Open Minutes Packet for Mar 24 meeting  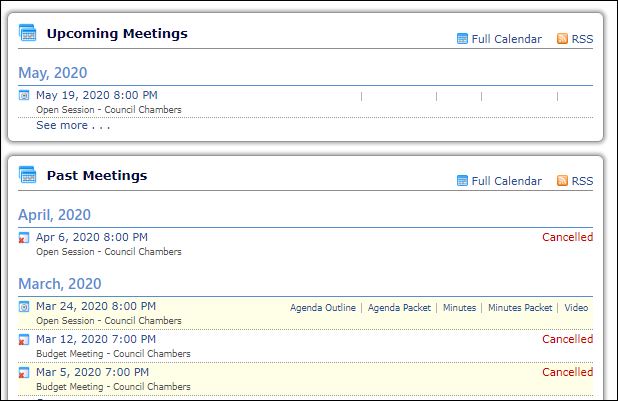coord(520,308)
